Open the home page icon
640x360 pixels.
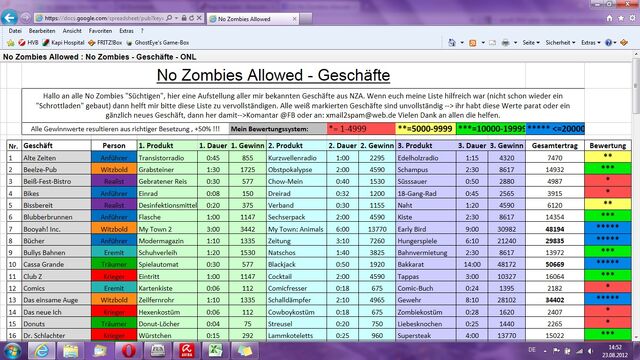[x=609, y=18]
